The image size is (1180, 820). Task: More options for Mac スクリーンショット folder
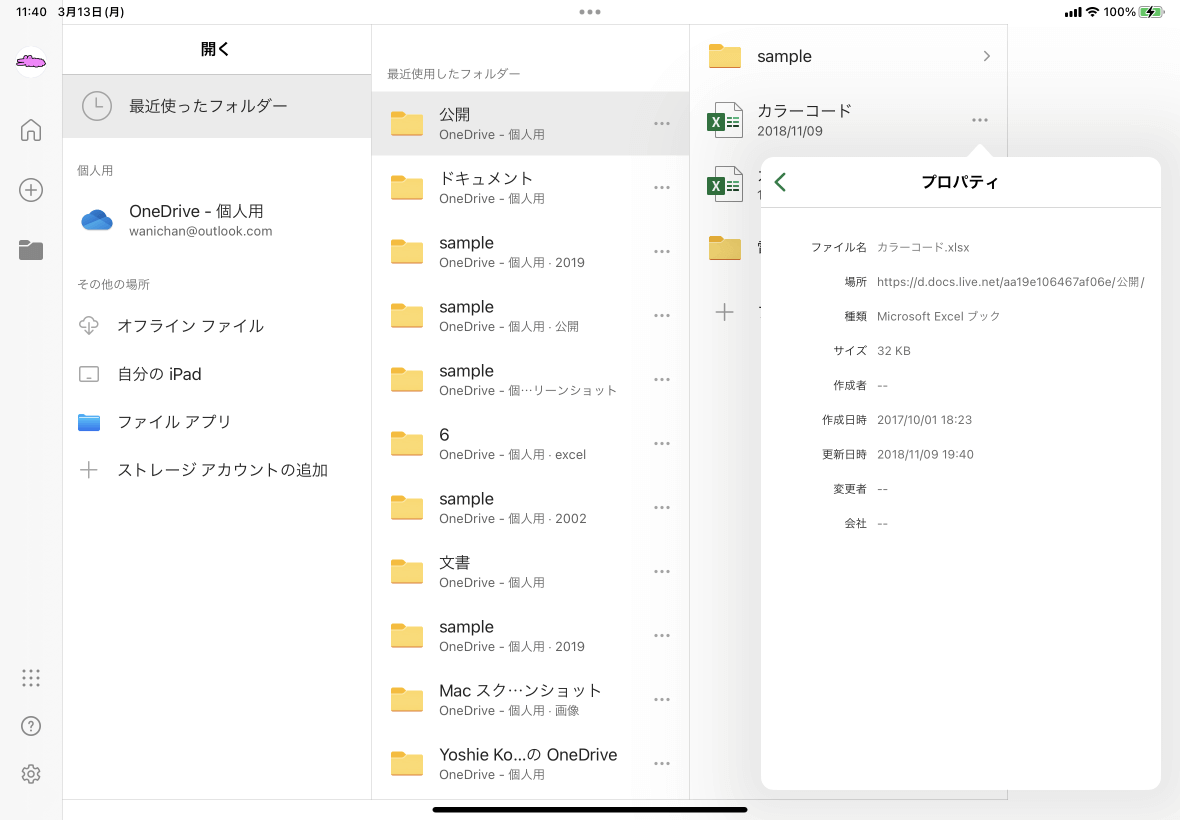click(661, 699)
